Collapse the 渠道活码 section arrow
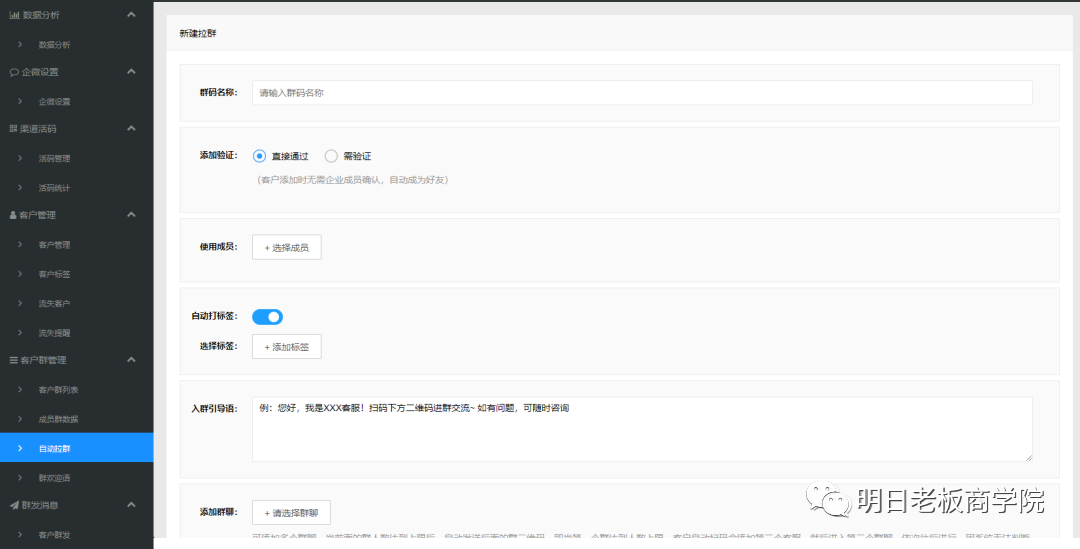Viewport: 1080px width, 549px height. click(132, 128)
